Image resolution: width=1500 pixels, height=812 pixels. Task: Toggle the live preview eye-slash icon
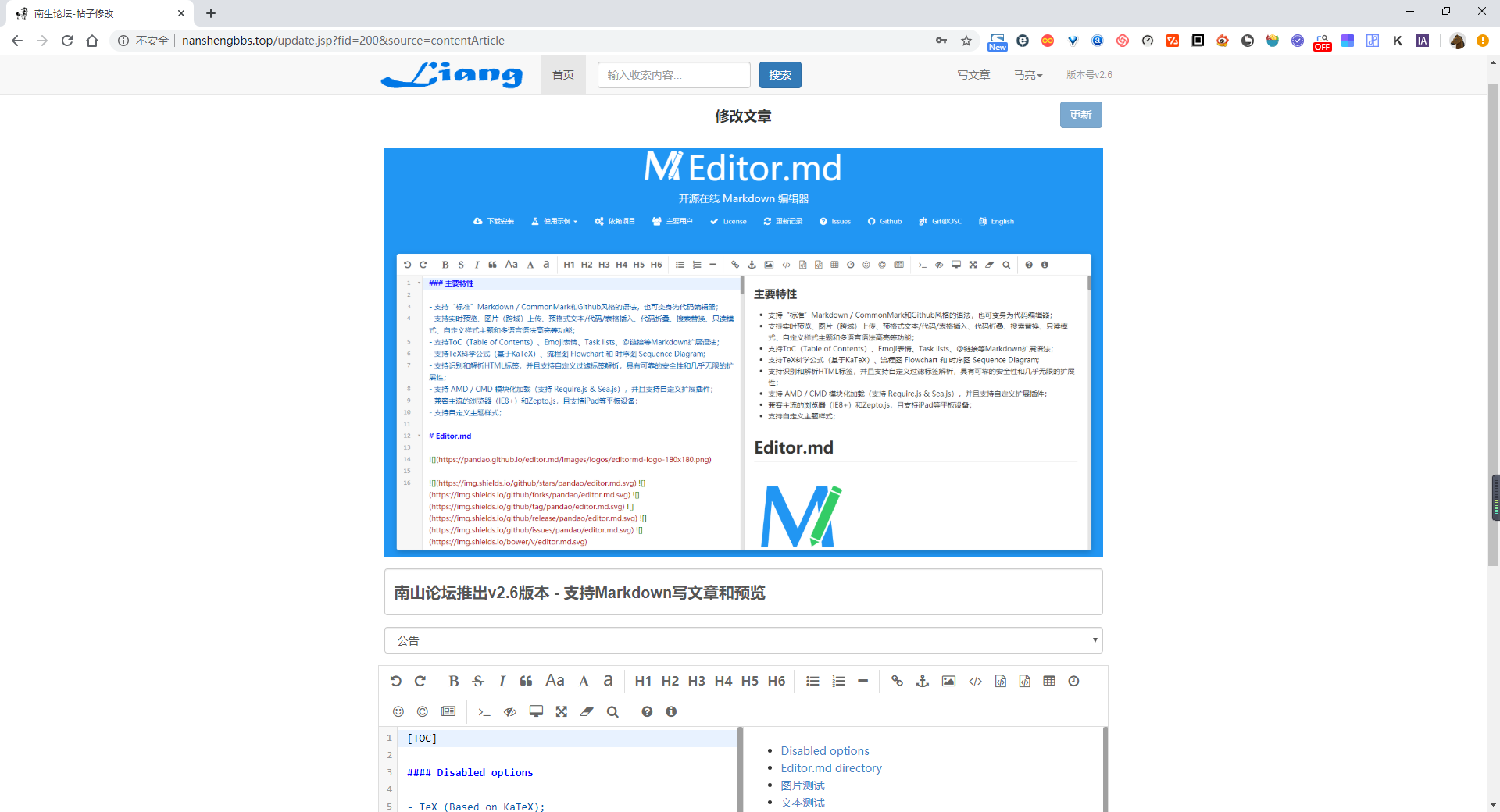(510, 711)
